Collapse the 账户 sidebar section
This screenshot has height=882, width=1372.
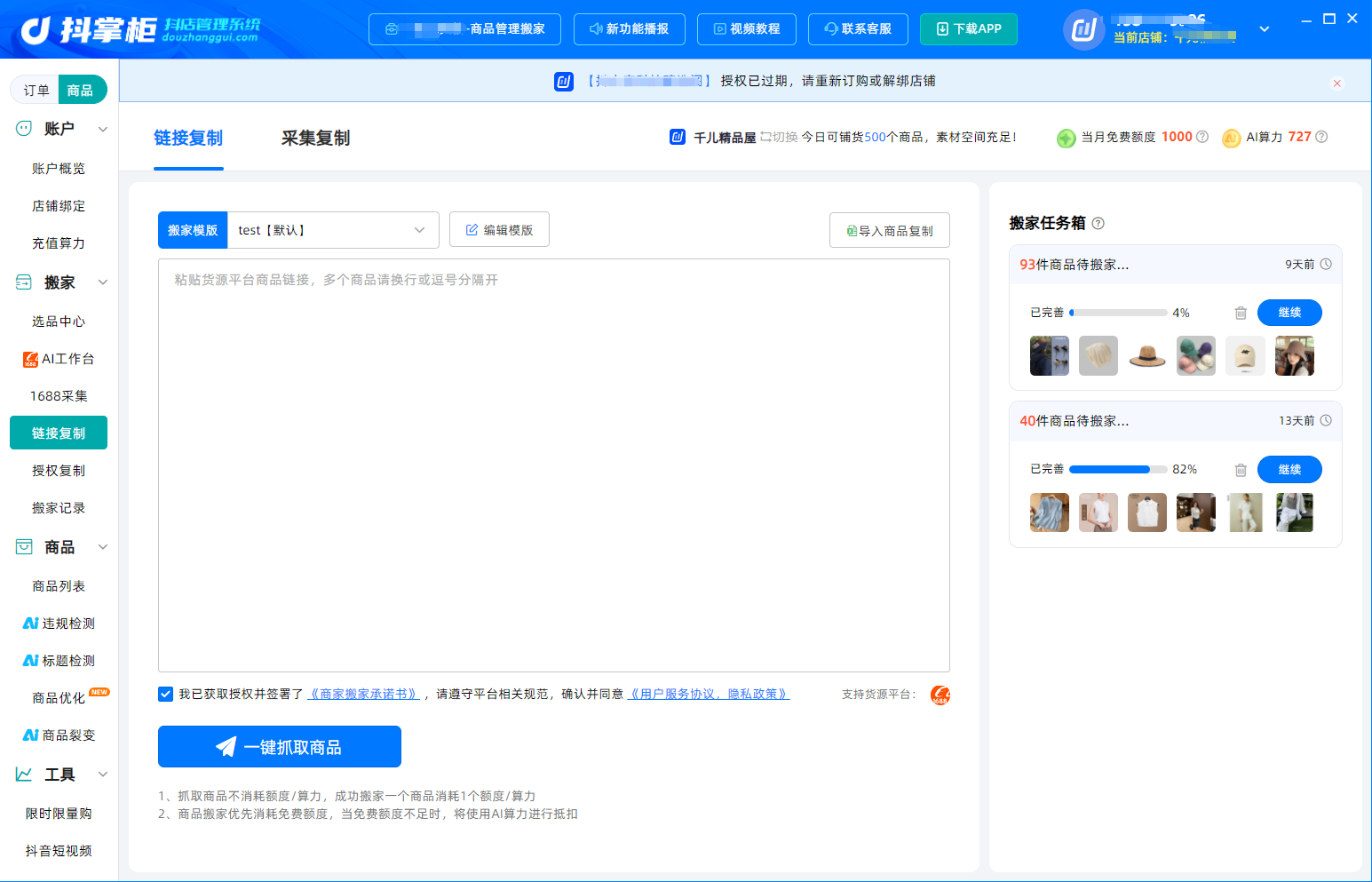103,129
